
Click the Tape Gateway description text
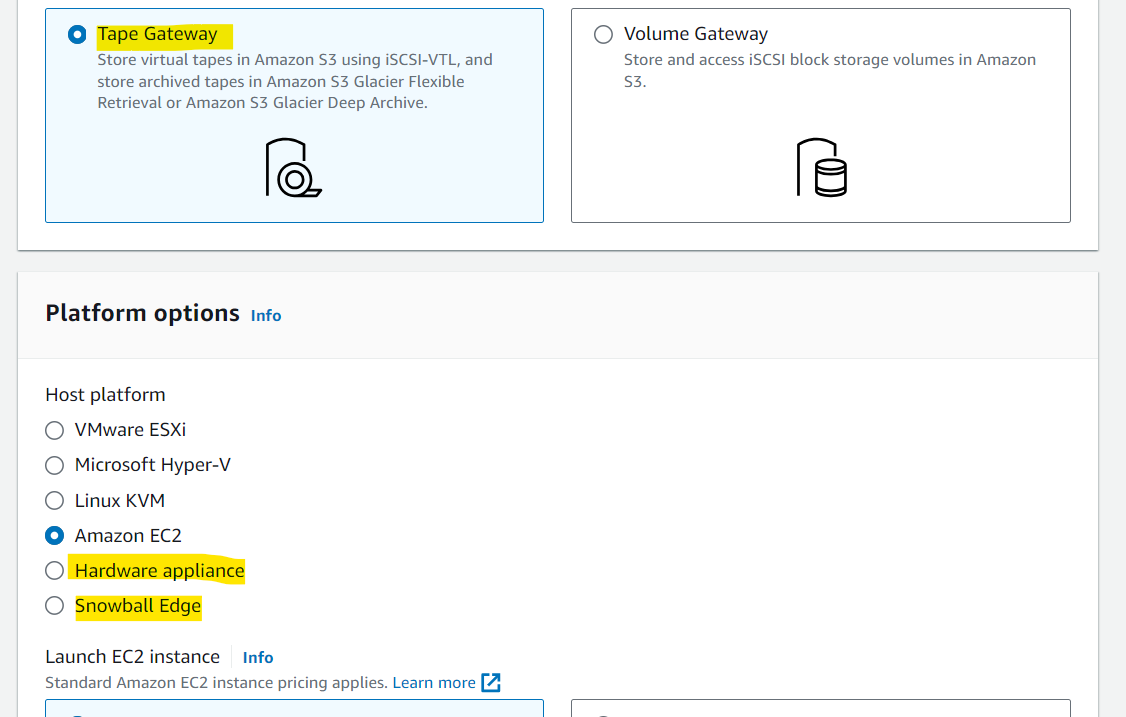click(295, 81)
